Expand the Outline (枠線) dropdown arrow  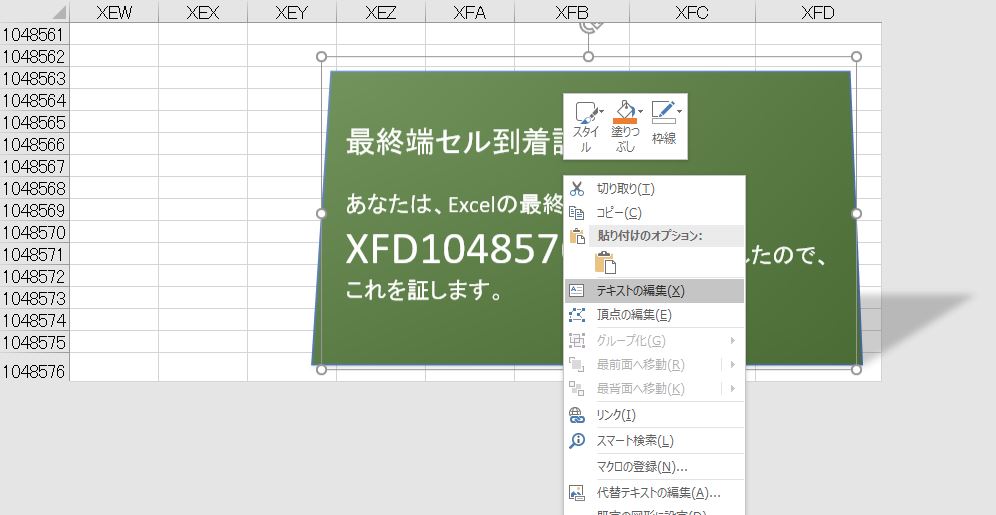click(x=679, y=112)
